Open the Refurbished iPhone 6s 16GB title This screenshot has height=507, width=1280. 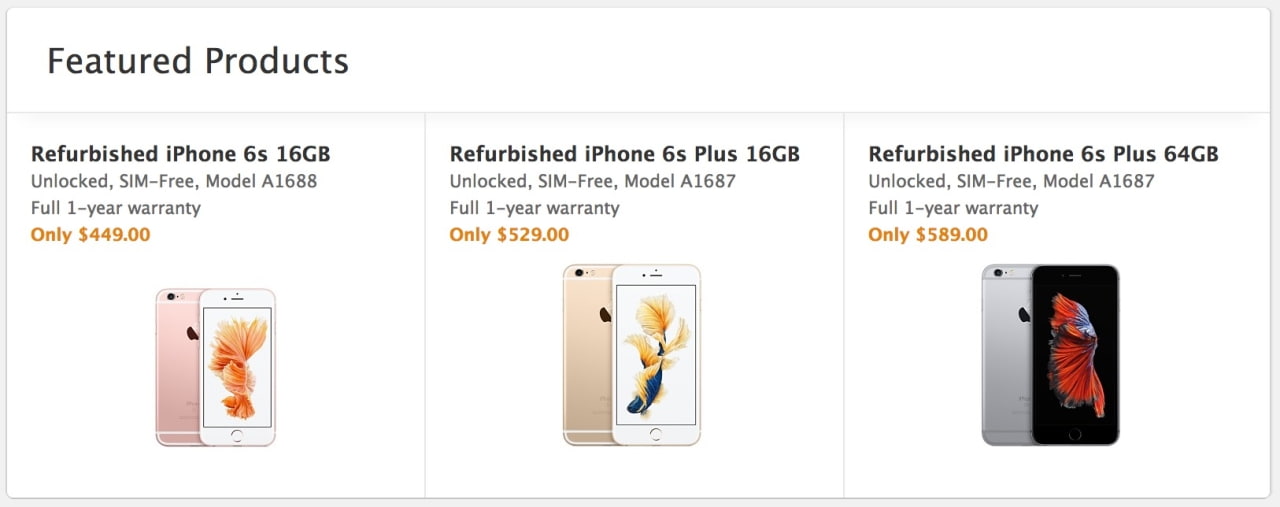pos(180,154)
